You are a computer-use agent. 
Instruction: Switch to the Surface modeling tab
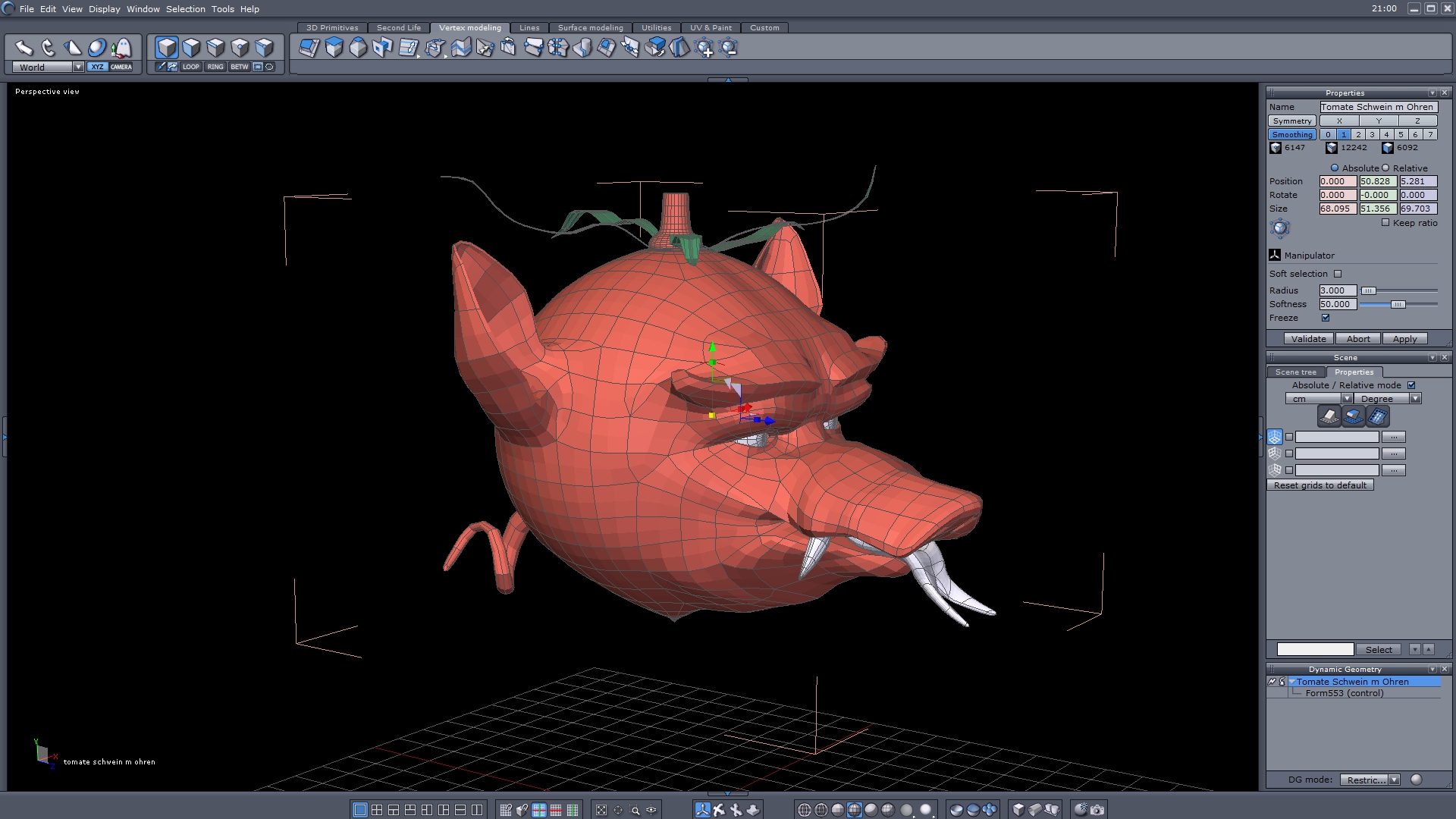[x=590, y=27]
